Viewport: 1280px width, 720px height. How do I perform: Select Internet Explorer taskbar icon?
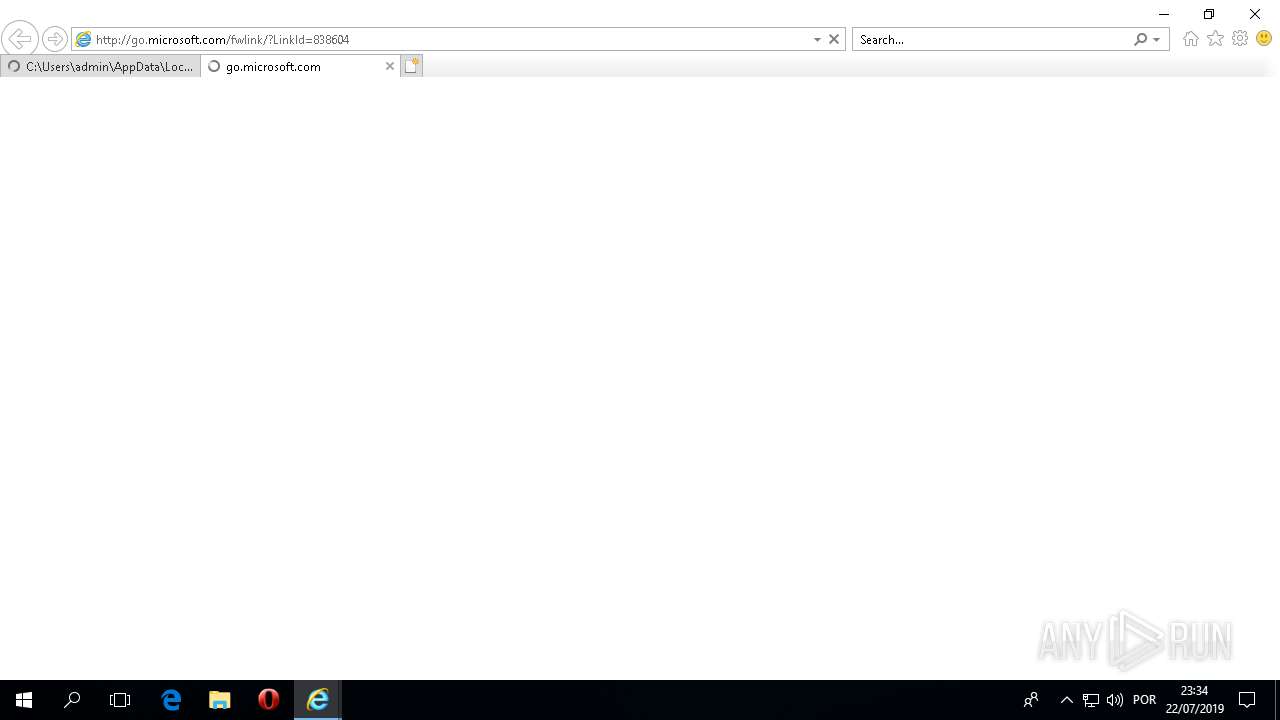318,700
